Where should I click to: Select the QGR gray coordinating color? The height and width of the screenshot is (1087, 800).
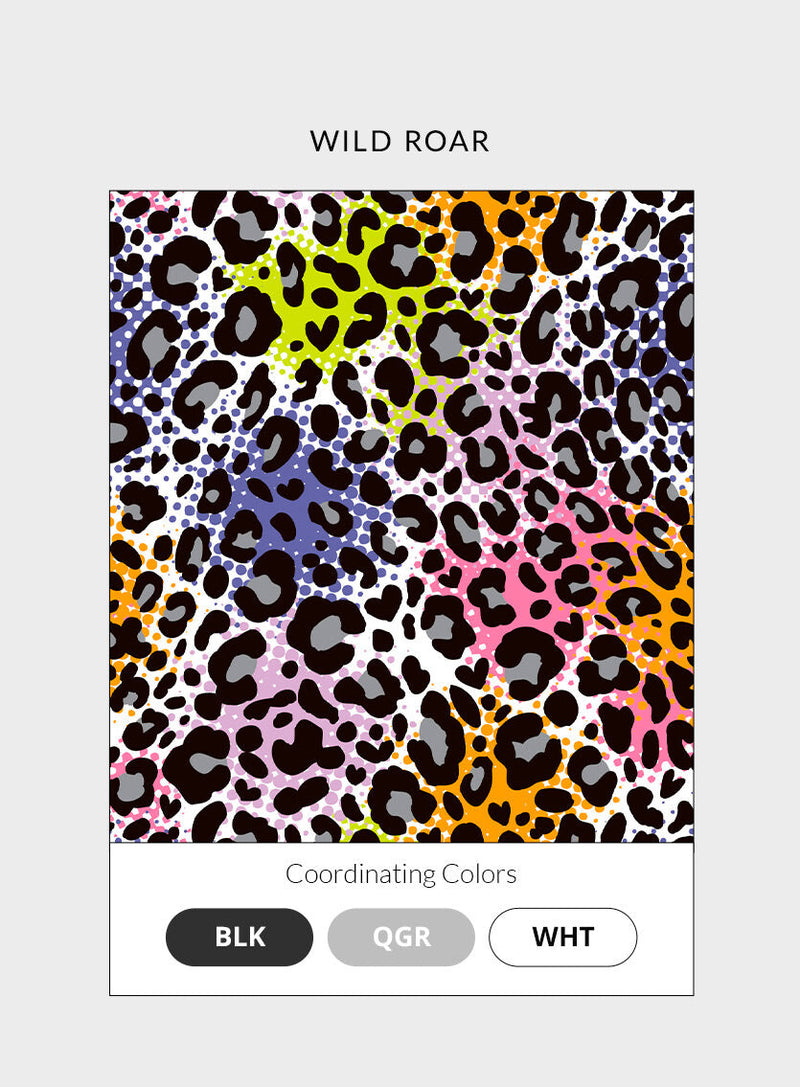click(x=401, y=937)
